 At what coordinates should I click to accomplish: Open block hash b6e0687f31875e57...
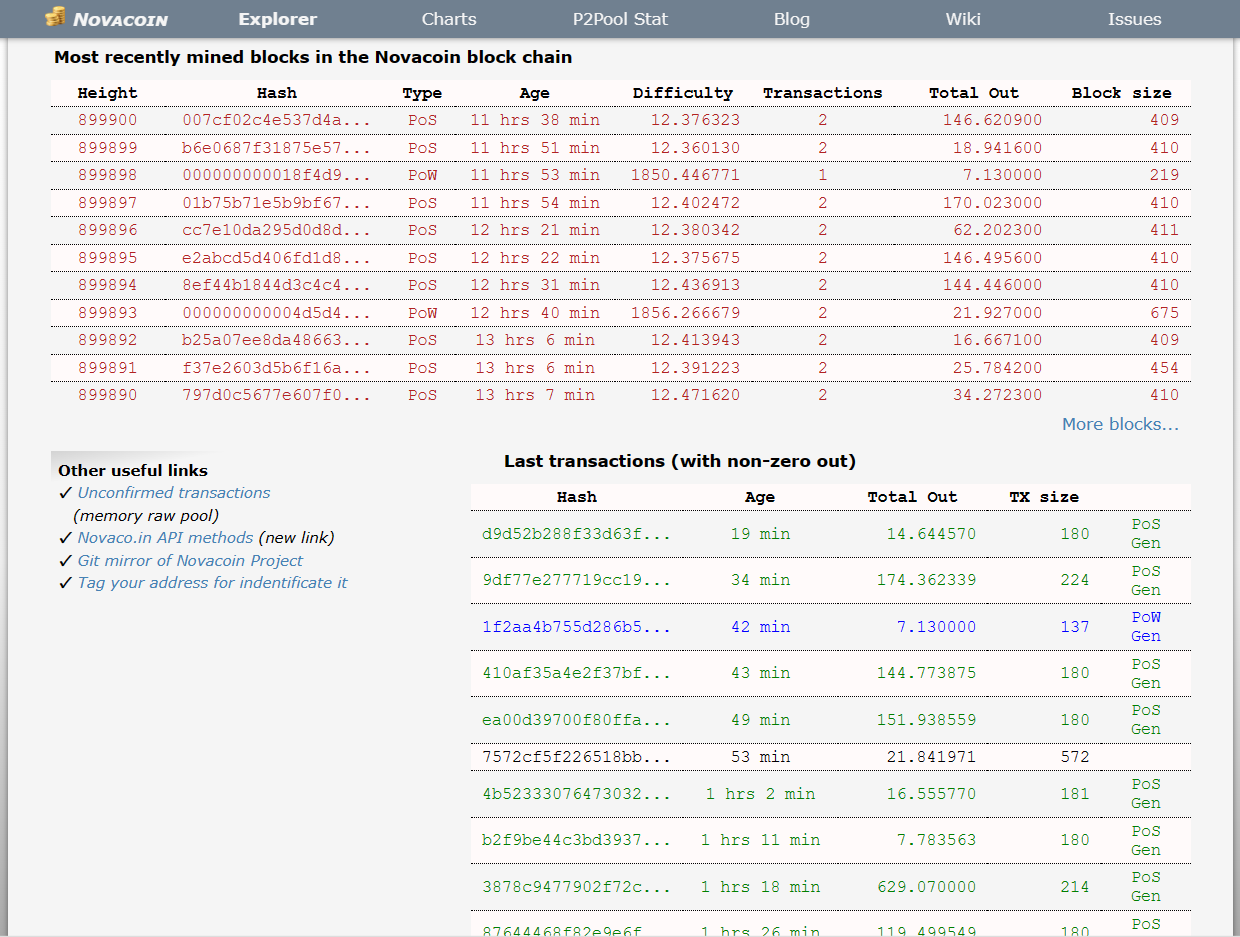tap(276, 148)
